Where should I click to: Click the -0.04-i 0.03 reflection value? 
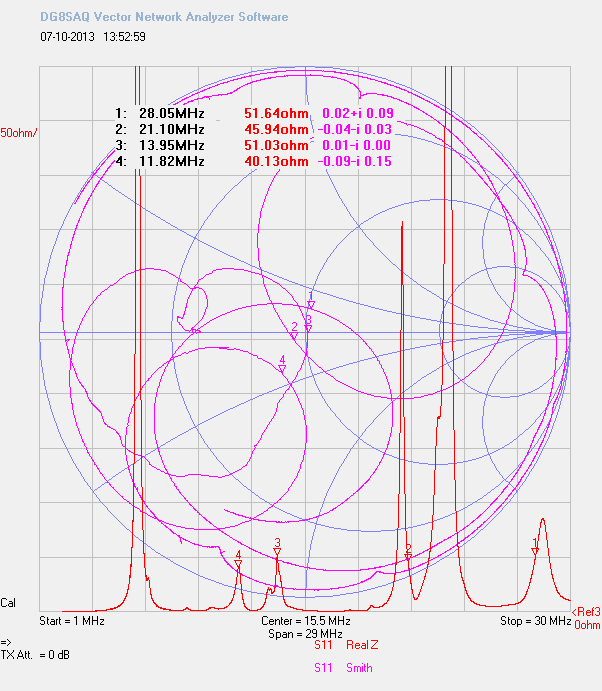click(355, 129)
